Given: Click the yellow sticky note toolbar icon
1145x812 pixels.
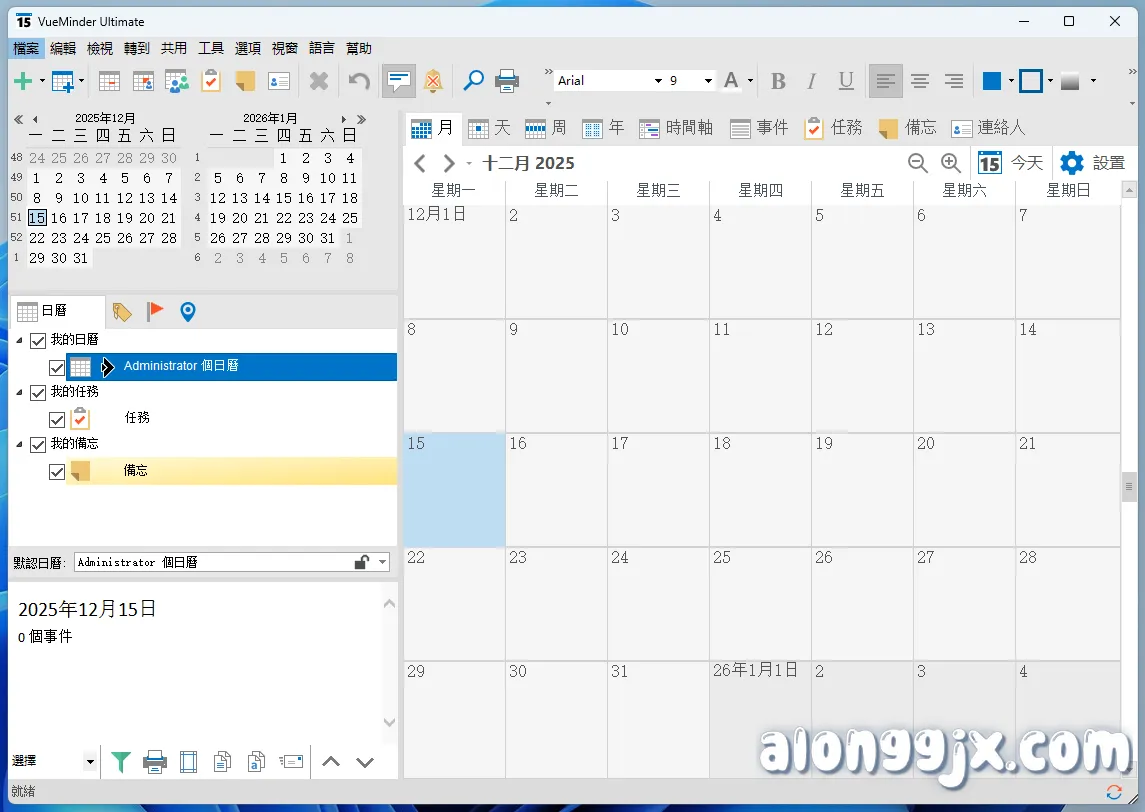Looking at the screenshot, I should point(245,81).
